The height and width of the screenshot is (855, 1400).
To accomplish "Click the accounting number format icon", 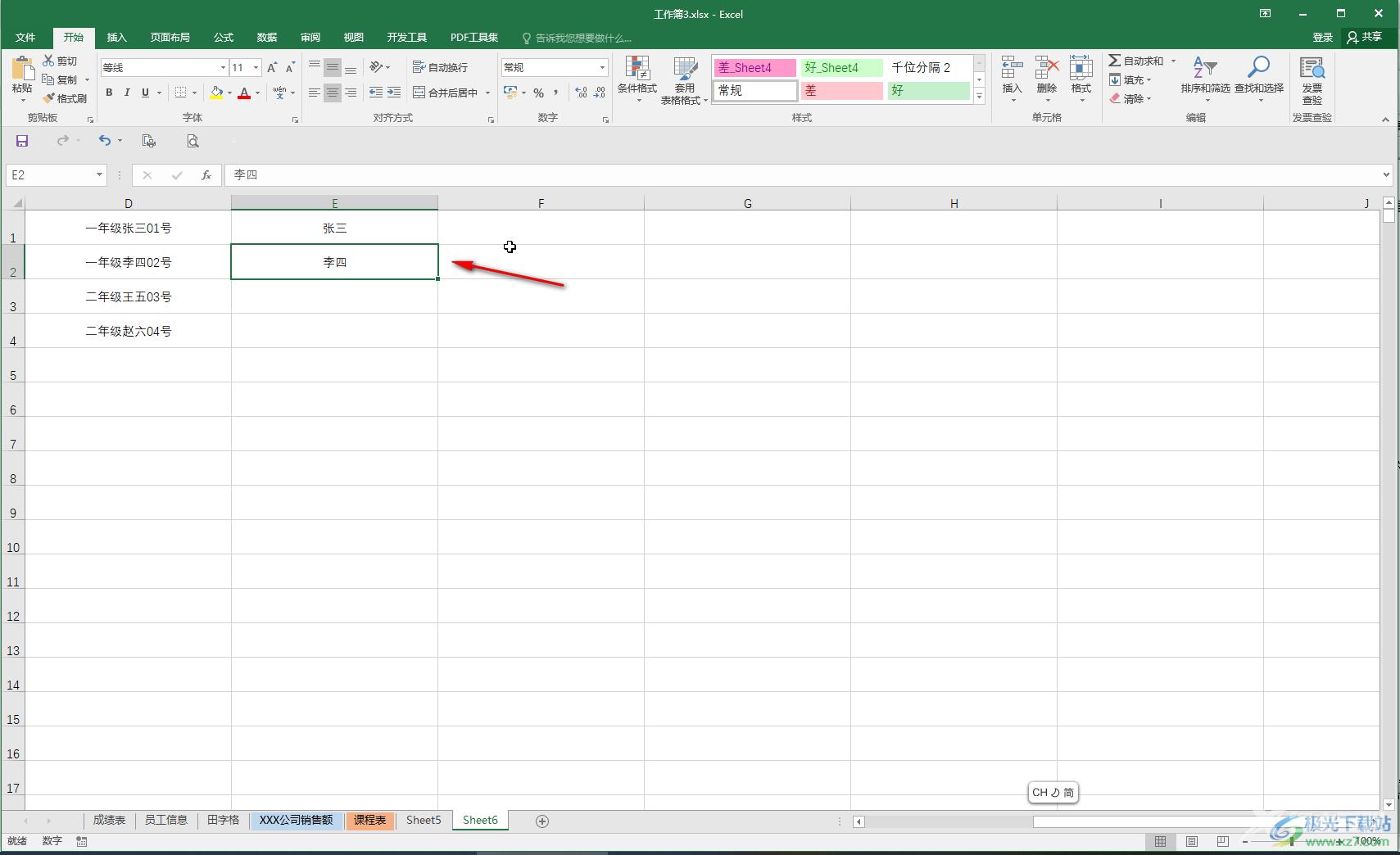I will tap(510, 93).
